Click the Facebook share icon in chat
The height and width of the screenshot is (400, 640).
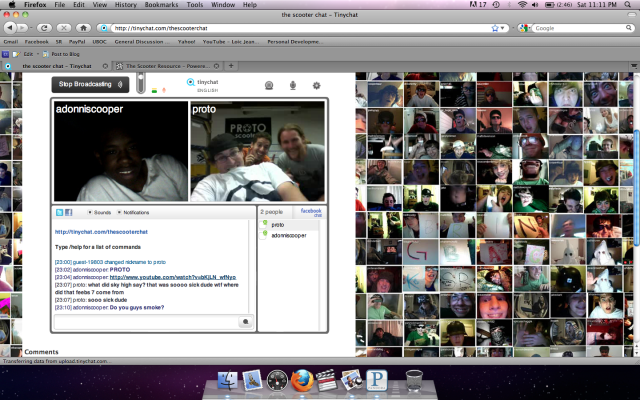(x=69, y=212)
